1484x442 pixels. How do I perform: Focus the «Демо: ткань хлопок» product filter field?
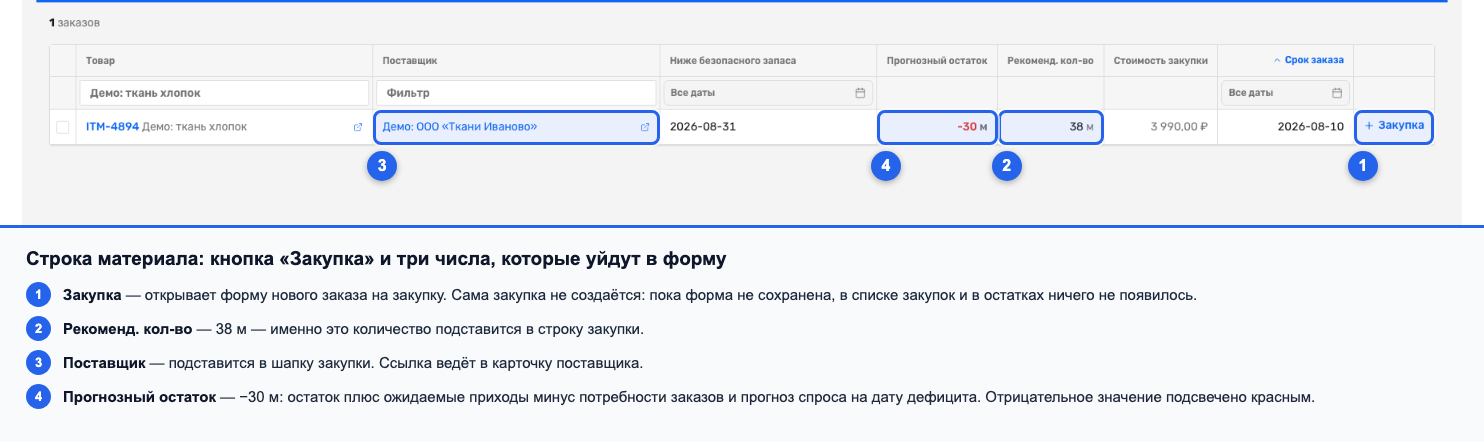[x=225, y=93]
